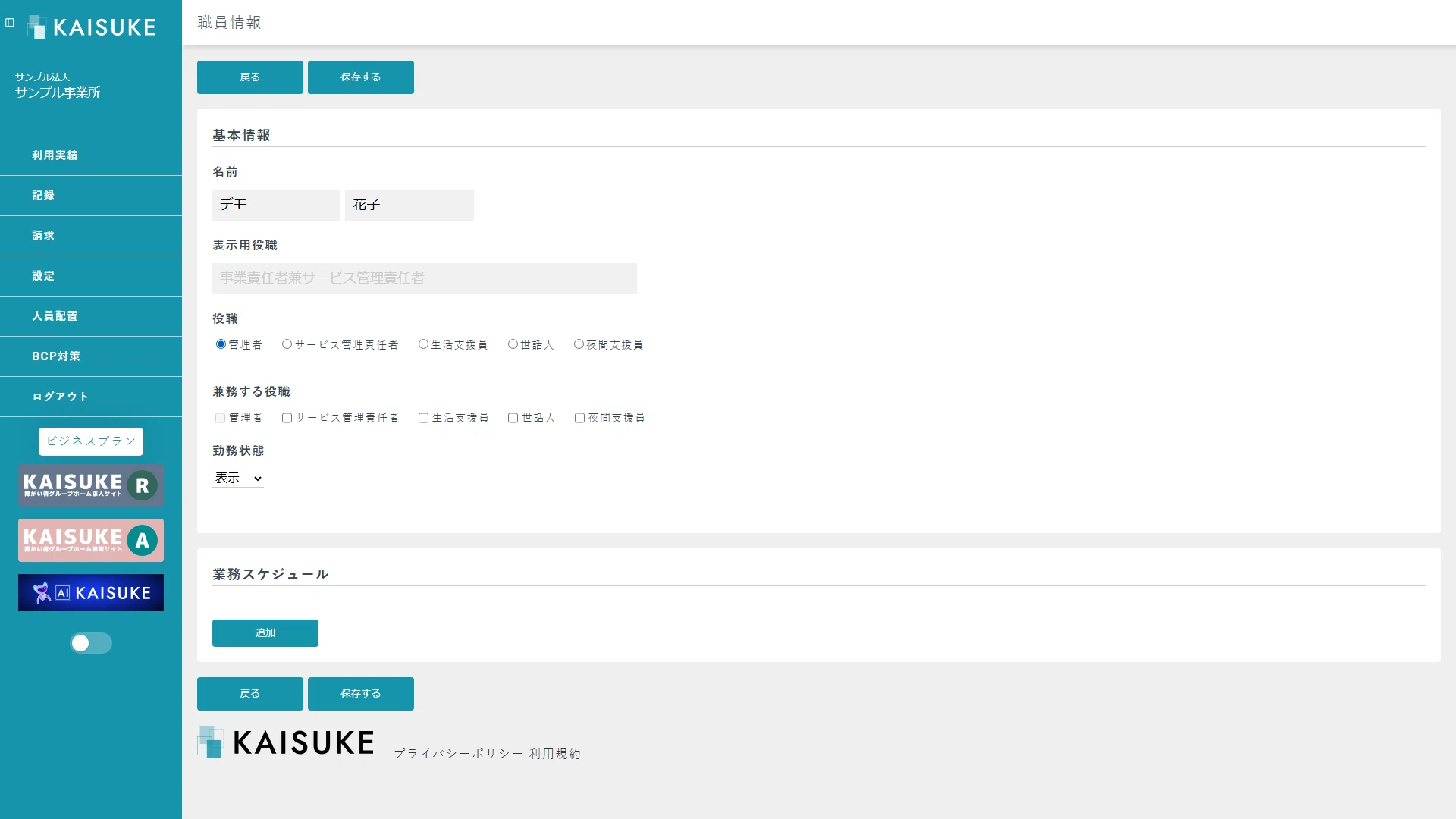Open the KAISUKE A search site banner
The height and width of the screenshot is (819, 1456).
click(x=91, y=540)
